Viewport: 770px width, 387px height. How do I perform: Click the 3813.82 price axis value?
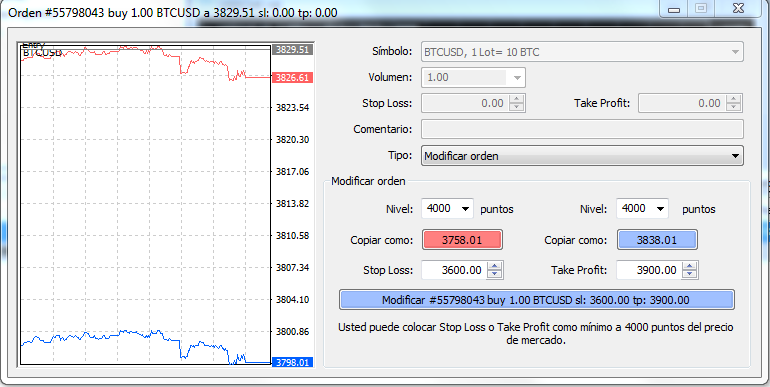pos(292,203)
